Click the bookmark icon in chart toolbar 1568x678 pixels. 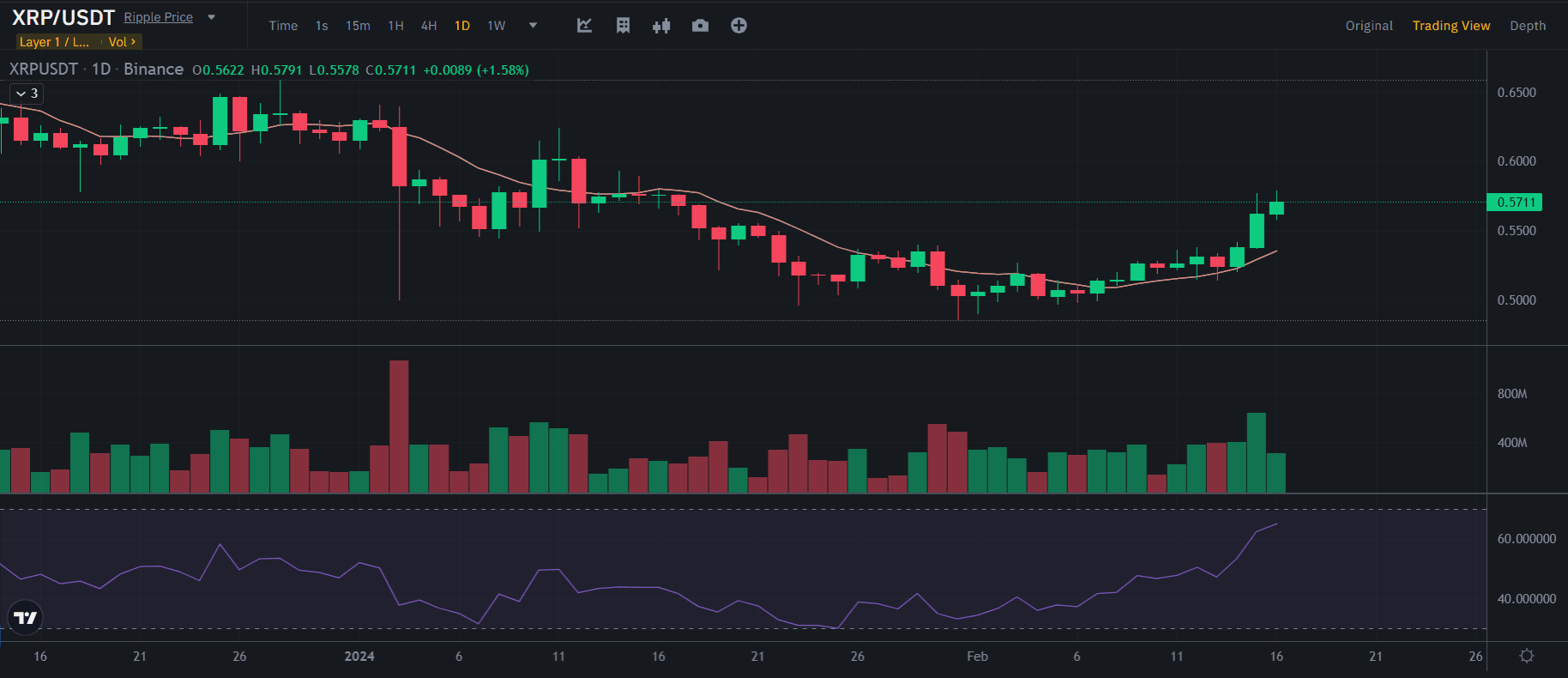coord(623,26)
